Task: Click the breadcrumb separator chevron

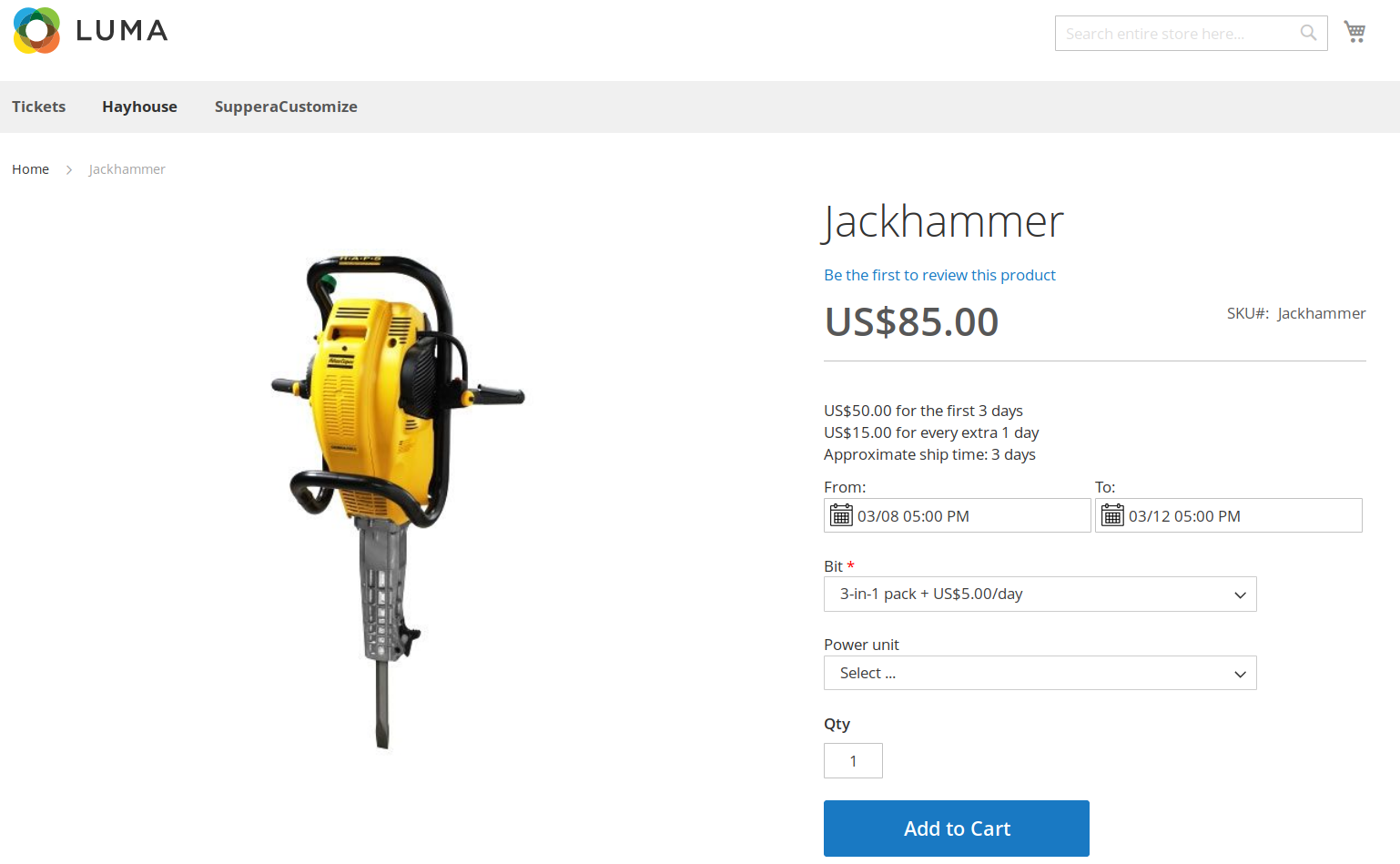Action: [69, 169]
